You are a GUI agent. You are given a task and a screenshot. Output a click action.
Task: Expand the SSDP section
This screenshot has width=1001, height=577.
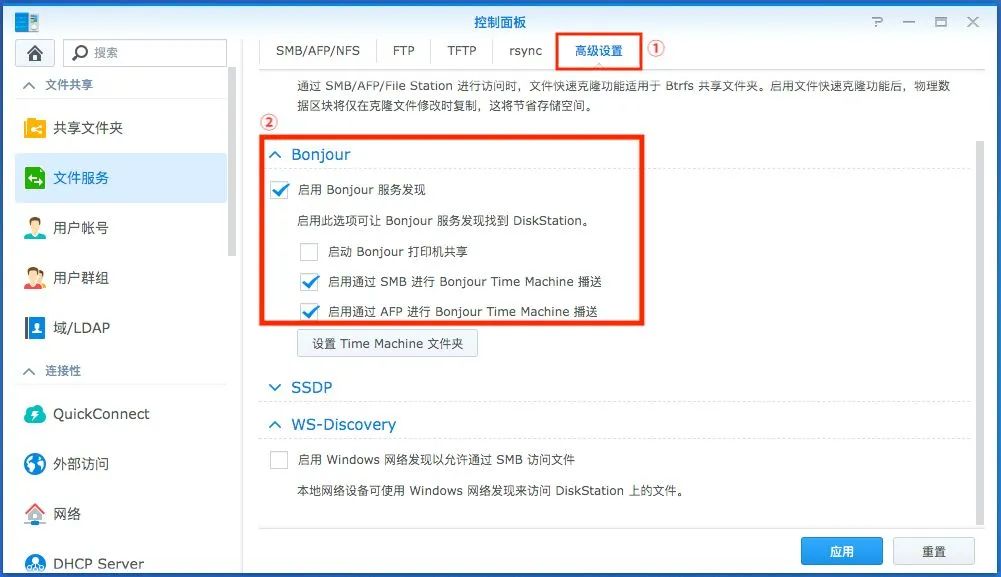tap(275, 387)
